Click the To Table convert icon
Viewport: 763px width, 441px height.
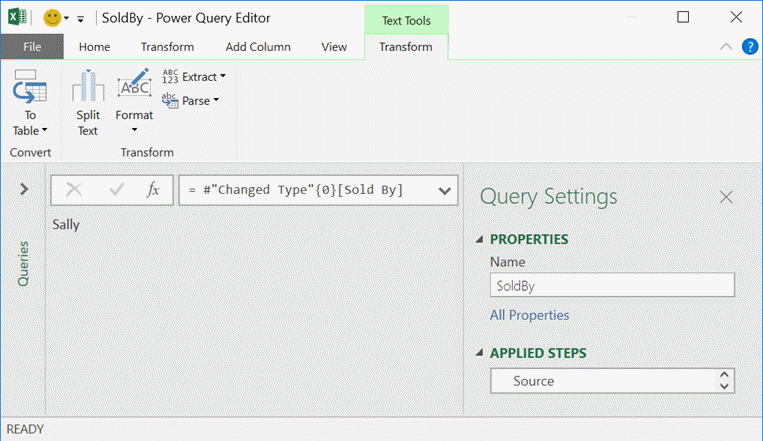tap(30, 94)
